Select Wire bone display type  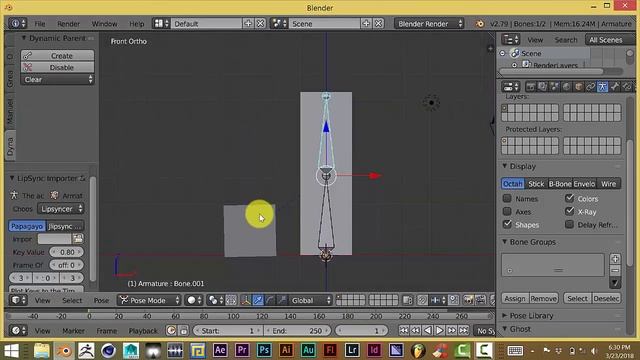[609, 184]
